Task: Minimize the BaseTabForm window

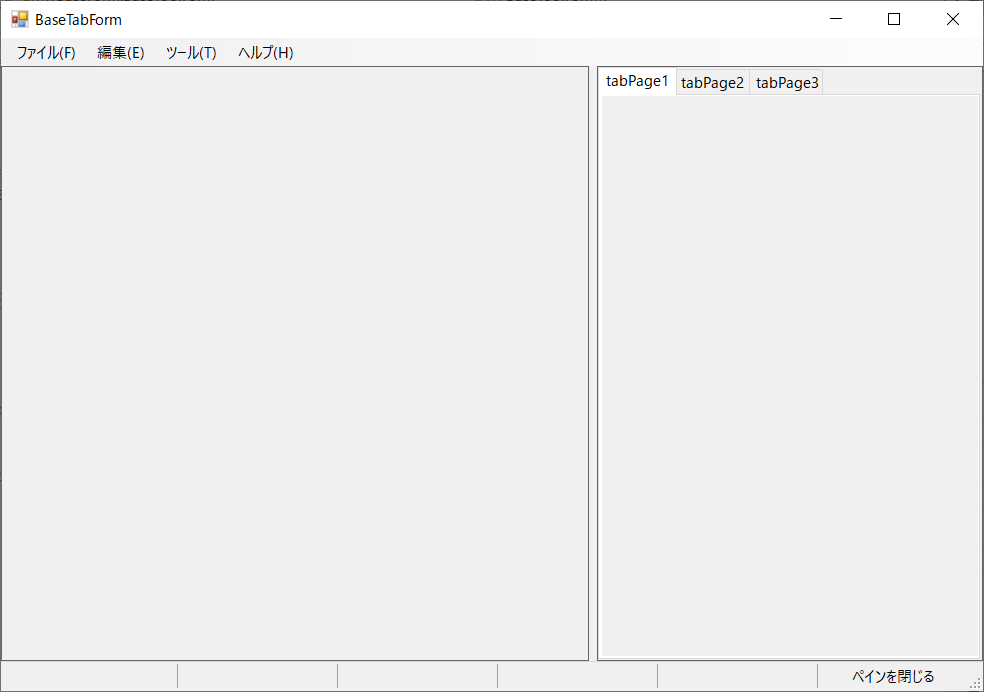Action: click(836, 19)
